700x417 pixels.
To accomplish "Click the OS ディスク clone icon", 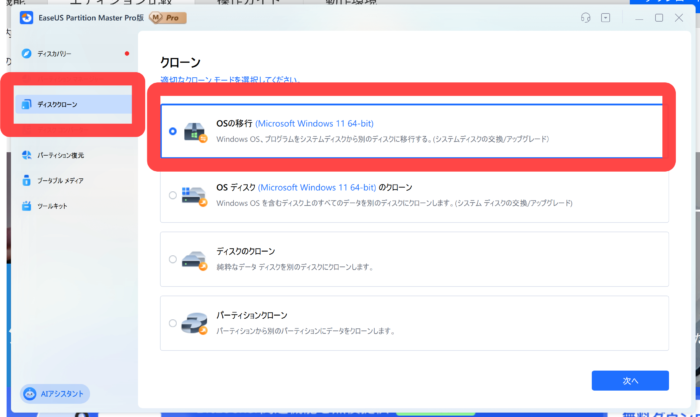I will 194,196.
